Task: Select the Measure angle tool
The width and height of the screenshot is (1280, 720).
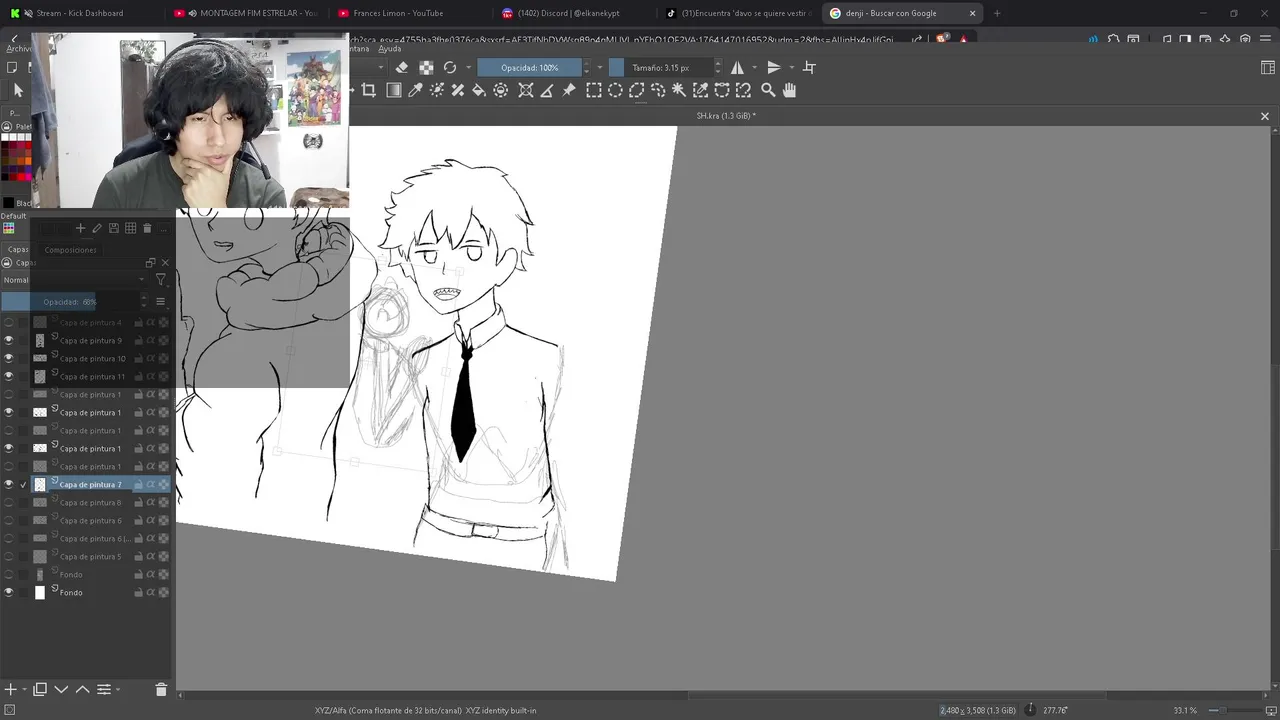Action: point(547,90)
